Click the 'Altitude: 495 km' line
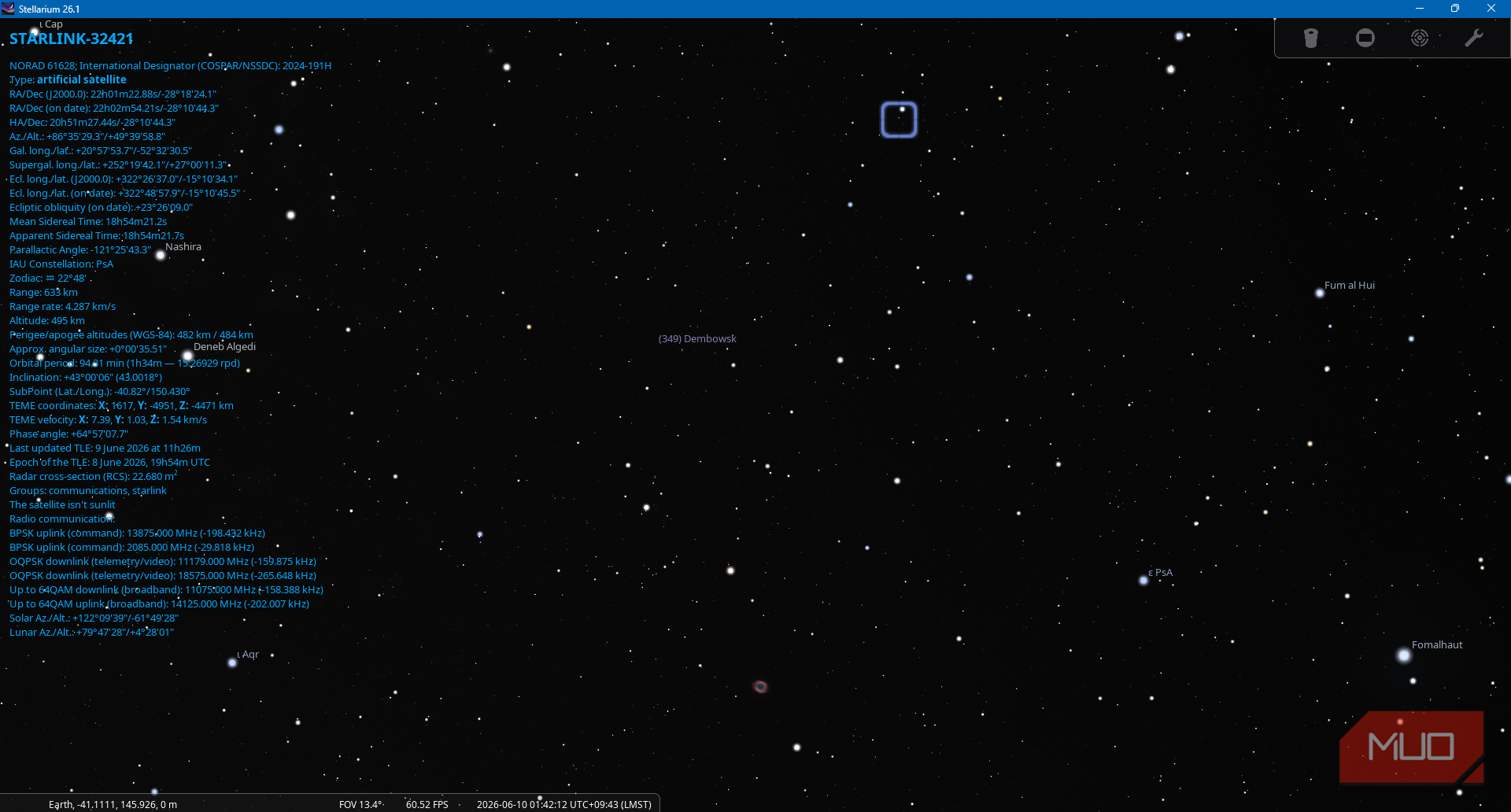This screenshot has width=1511, height=812. point(47,321)
